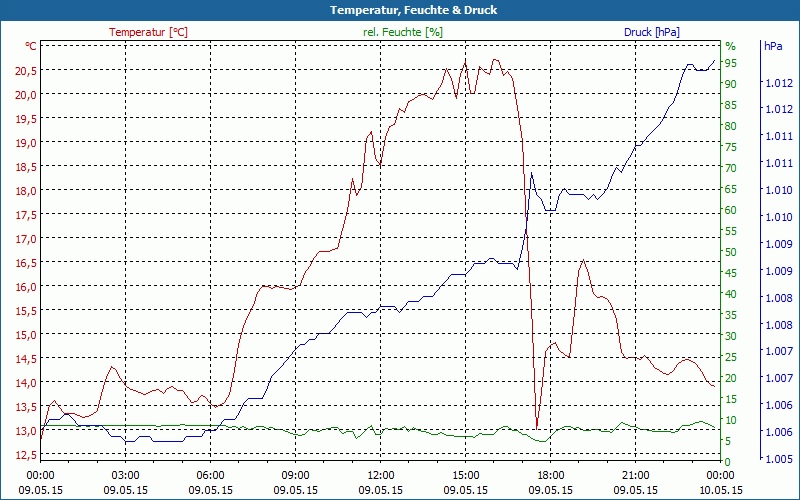Click the '60' humidity axis value
This screenshot has height=500, width=800.
pyautogui.click(x=731, y=210)
